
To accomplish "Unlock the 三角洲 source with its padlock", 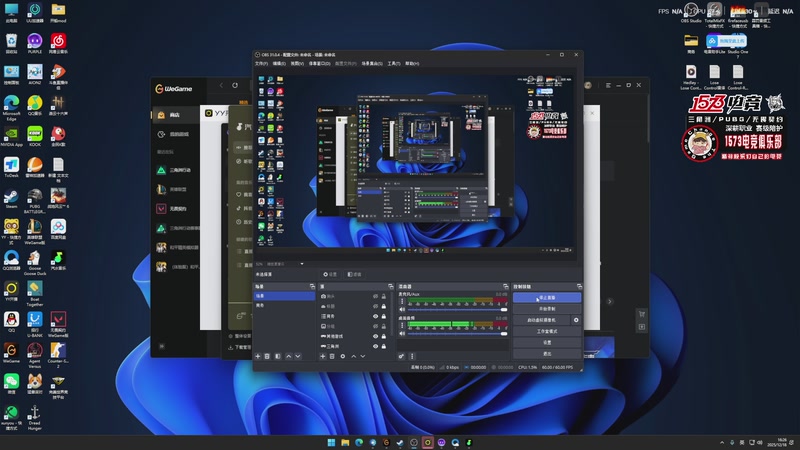I will tap(384, 346).
